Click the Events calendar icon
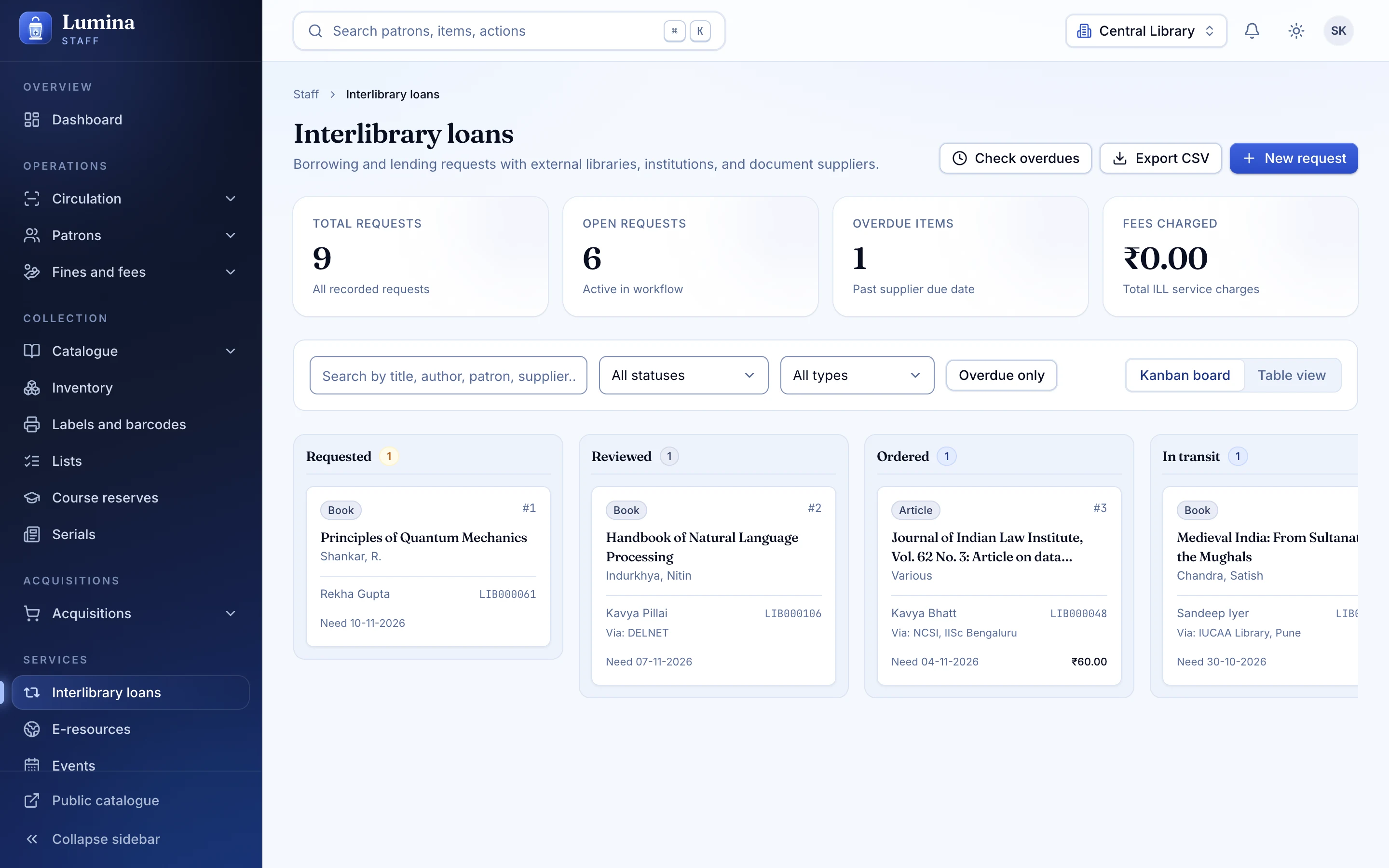Viewport: 1389px width, 868px height. pos(31,765)
